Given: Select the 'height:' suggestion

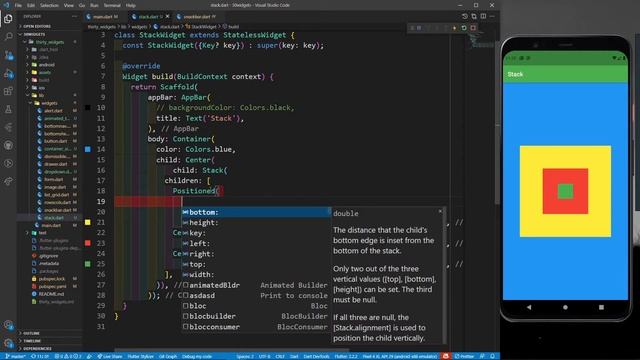Looking at the screenshot, I should click(256, 223).
